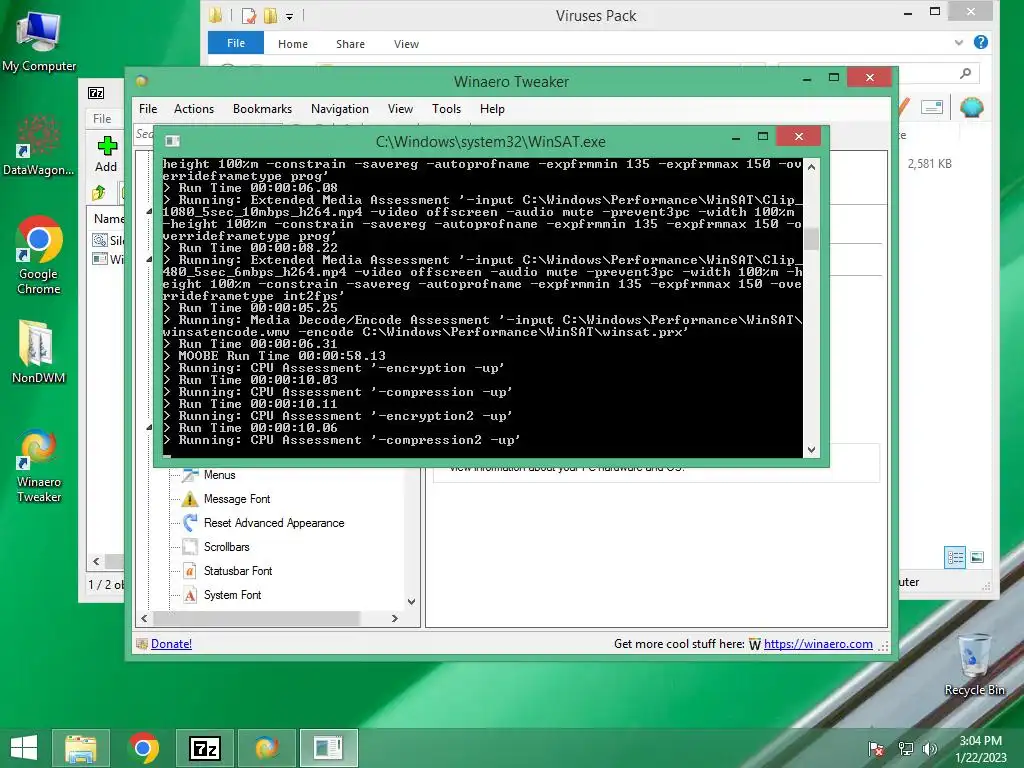This screenshot has width=1024, height=768.
Task: Switch to the Home tab in Viruses Pack
Action: click(x=293, y=44)
